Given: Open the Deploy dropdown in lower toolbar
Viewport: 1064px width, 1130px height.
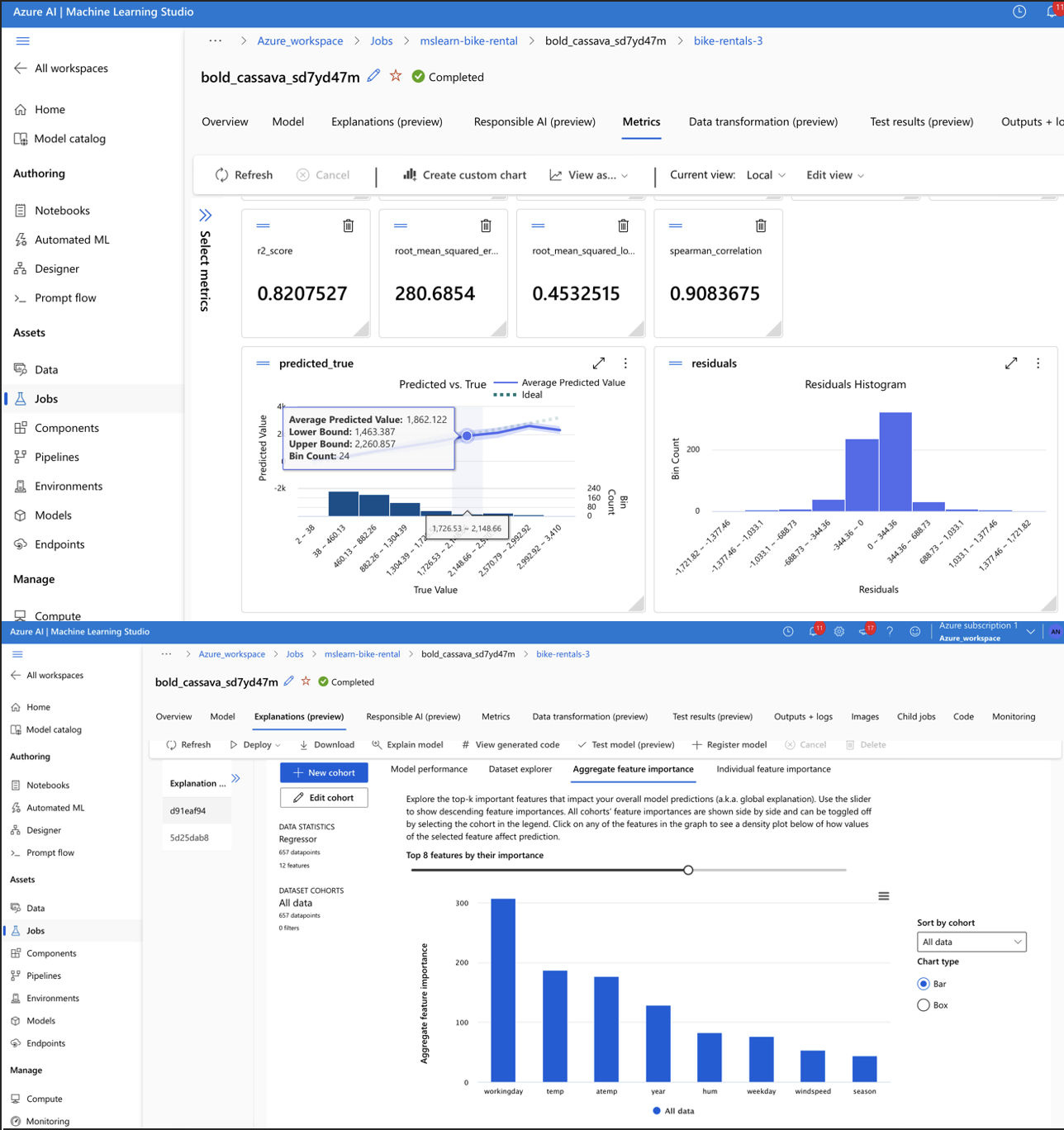Looking at the screenshot, I should point(255,744).
